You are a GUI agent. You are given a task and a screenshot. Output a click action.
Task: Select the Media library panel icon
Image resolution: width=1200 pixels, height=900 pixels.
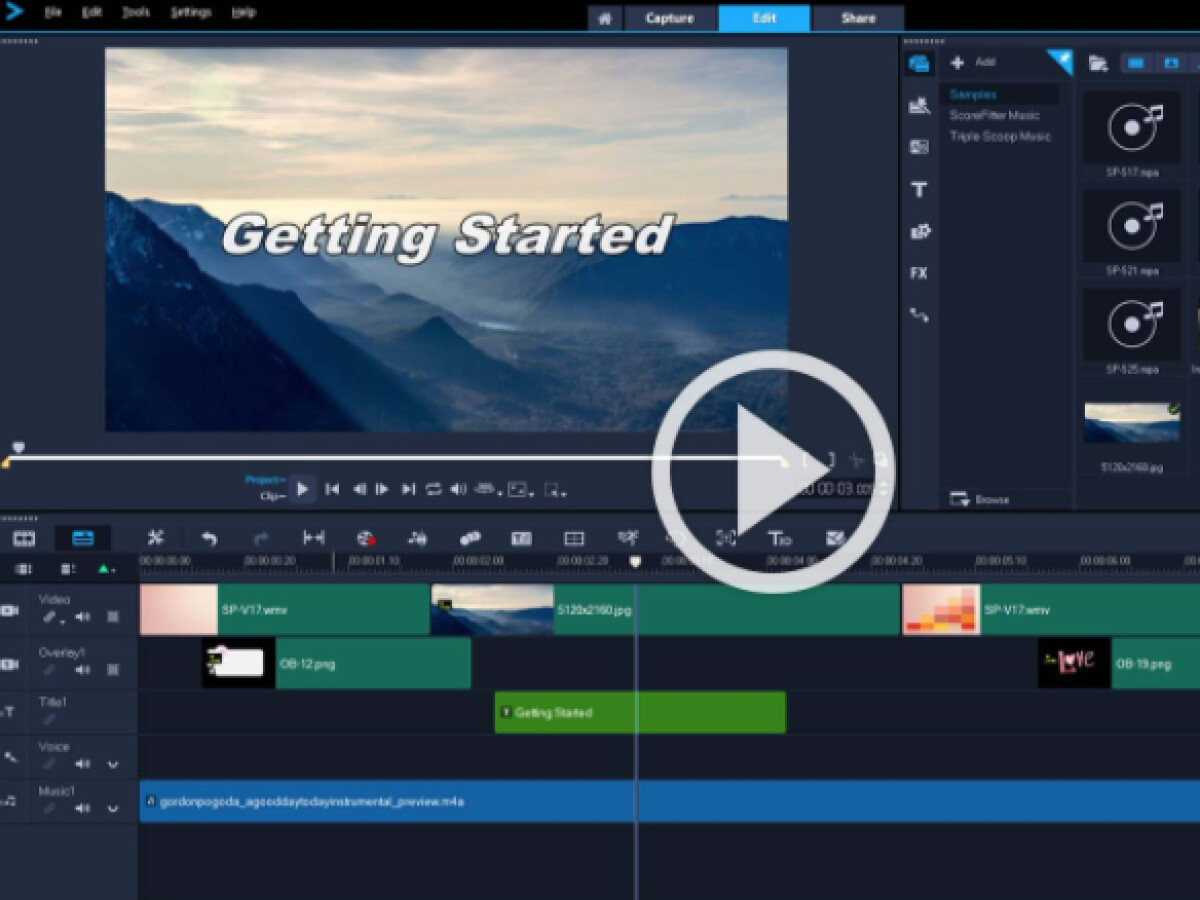click(920, 64)
